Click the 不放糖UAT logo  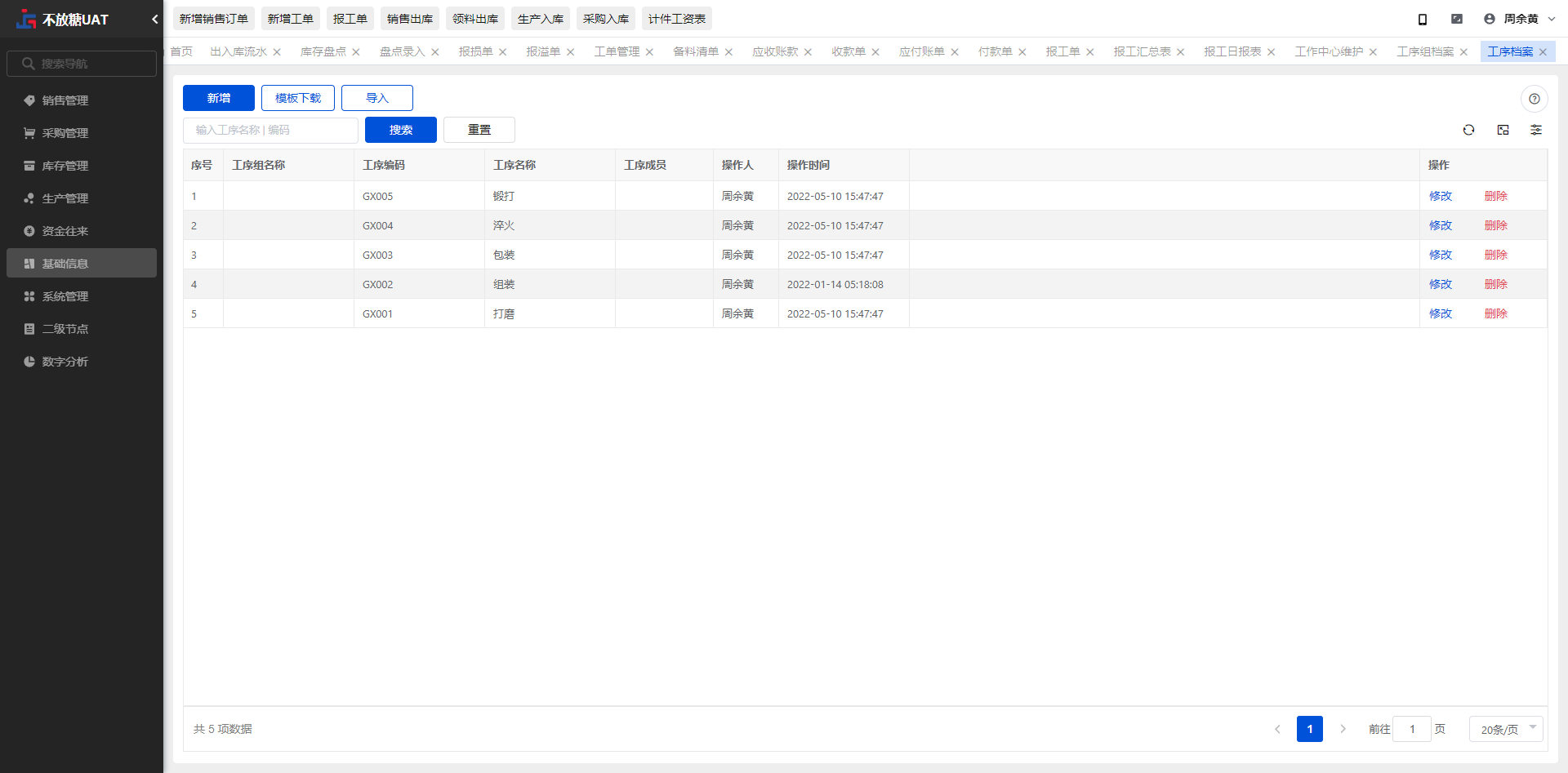tap(62, 19)
